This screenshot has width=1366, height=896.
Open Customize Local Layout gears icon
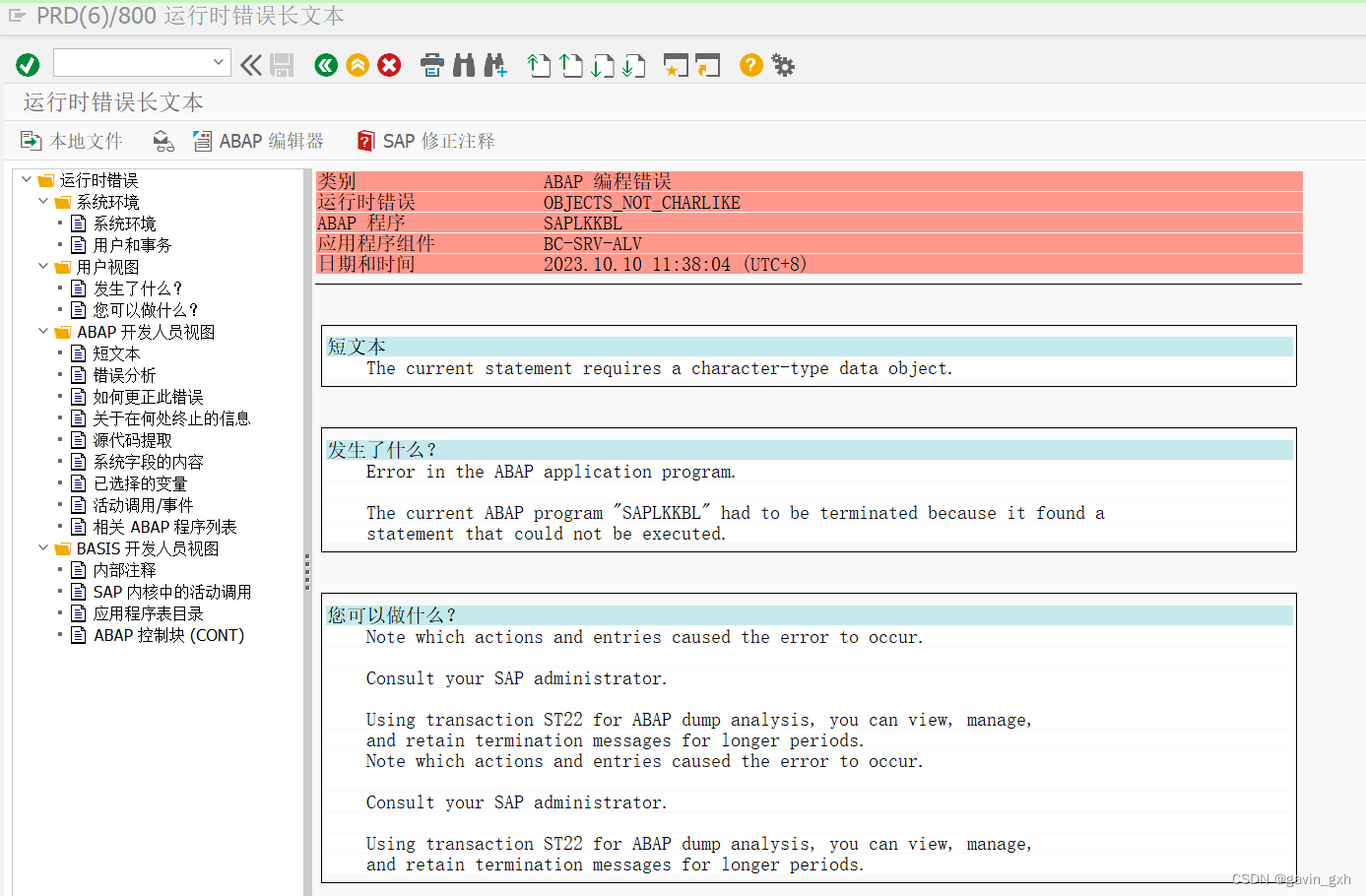point(783,65)
